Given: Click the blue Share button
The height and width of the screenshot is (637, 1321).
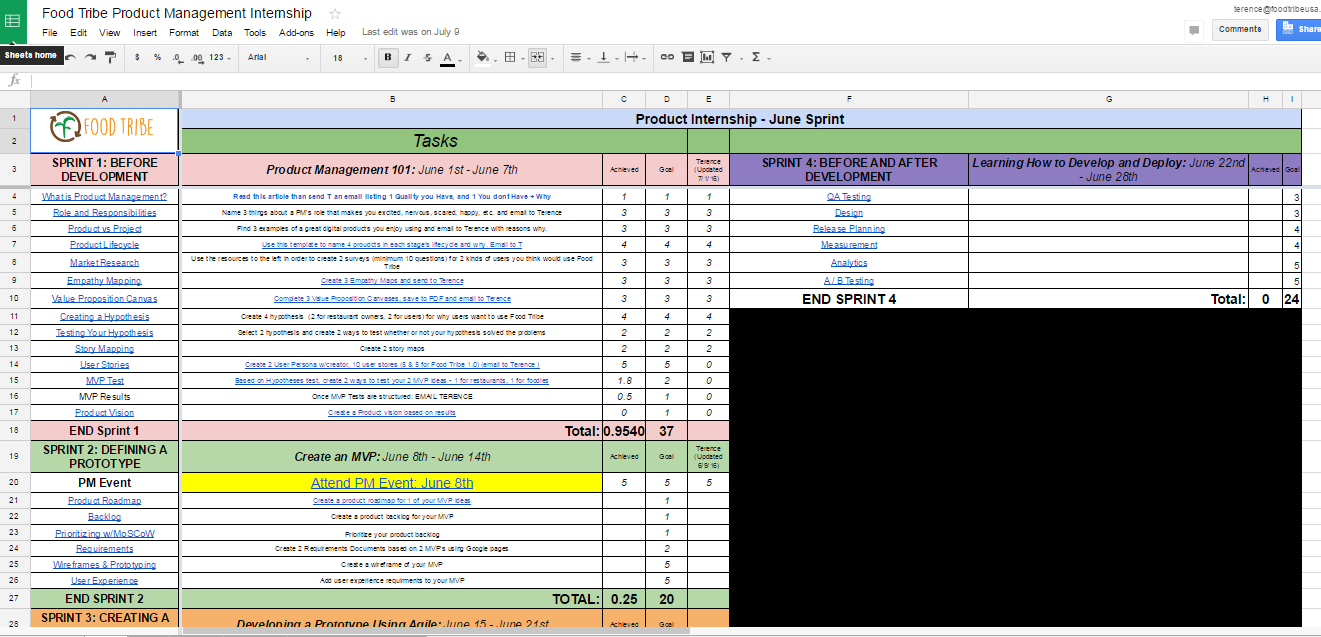Looking at the screenshot, I should point(1298,30).
